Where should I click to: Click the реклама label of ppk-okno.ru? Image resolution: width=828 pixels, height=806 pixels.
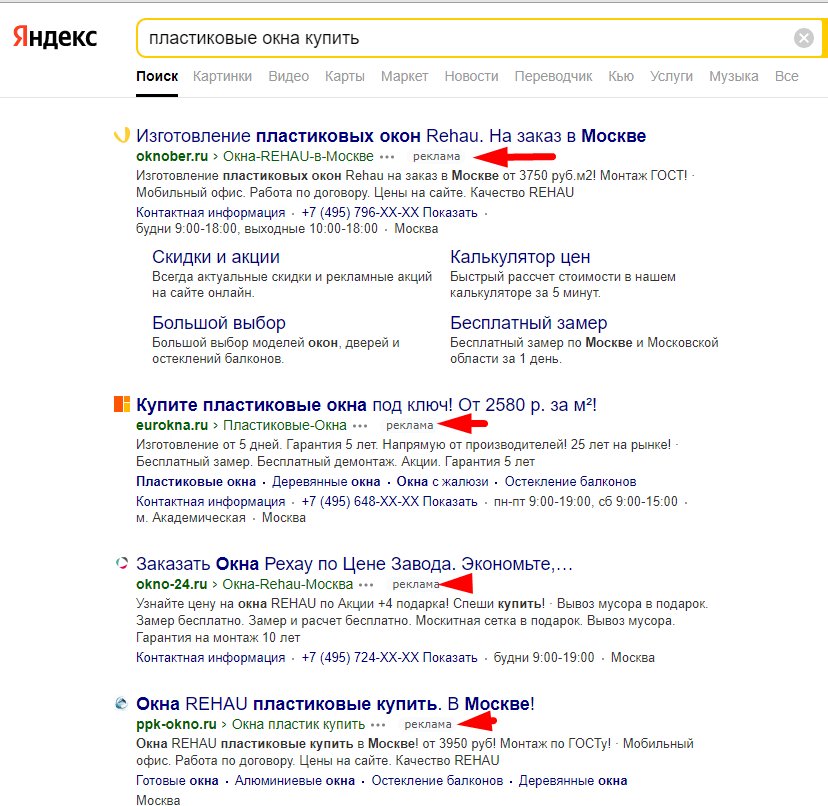tap(428, 724)
